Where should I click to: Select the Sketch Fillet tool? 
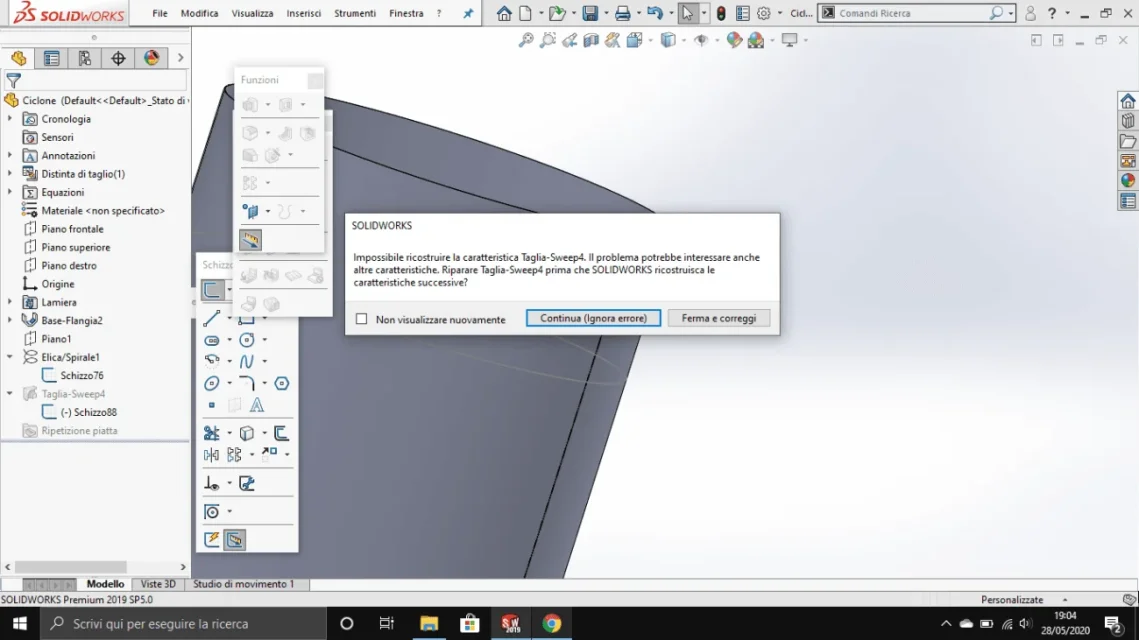tap(246, 383)
